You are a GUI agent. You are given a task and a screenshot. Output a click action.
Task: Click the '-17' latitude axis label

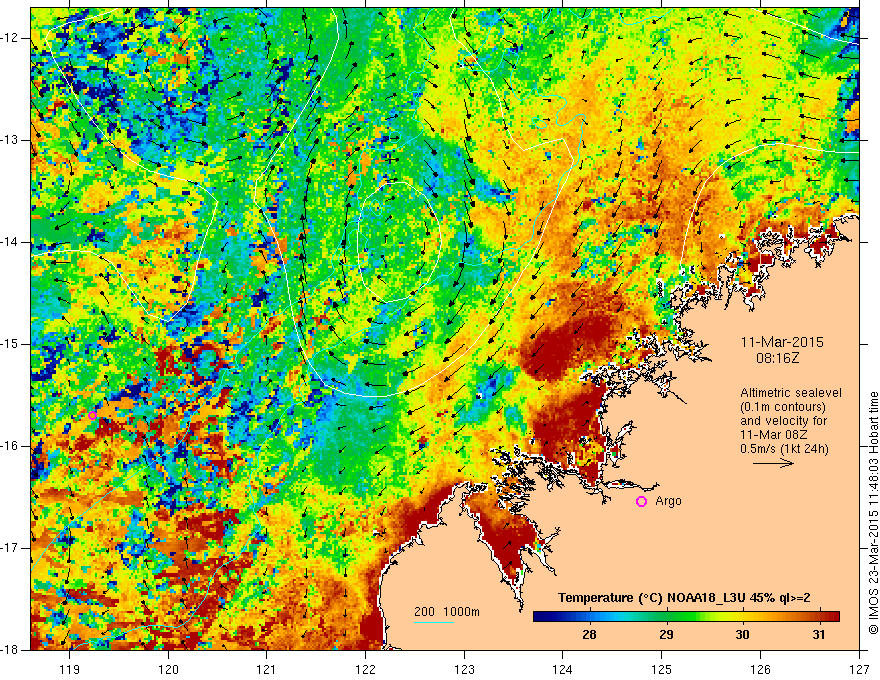pos(10,548)
